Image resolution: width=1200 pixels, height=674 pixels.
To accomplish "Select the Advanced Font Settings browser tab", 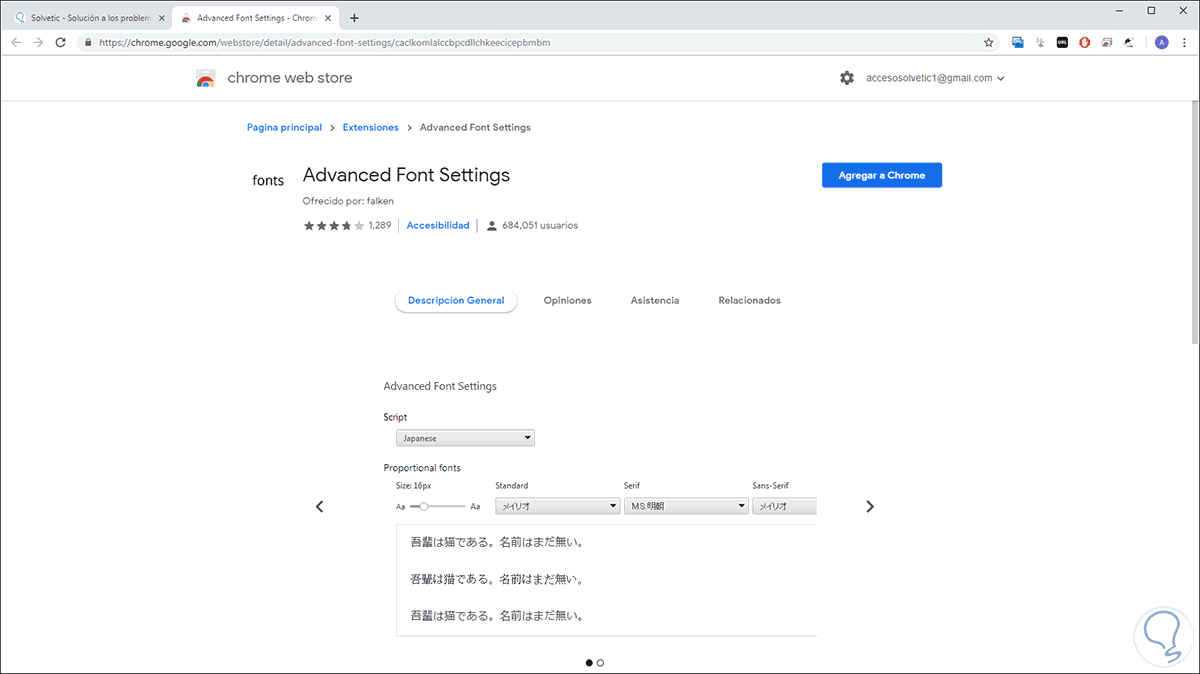I will click(255, 18).
